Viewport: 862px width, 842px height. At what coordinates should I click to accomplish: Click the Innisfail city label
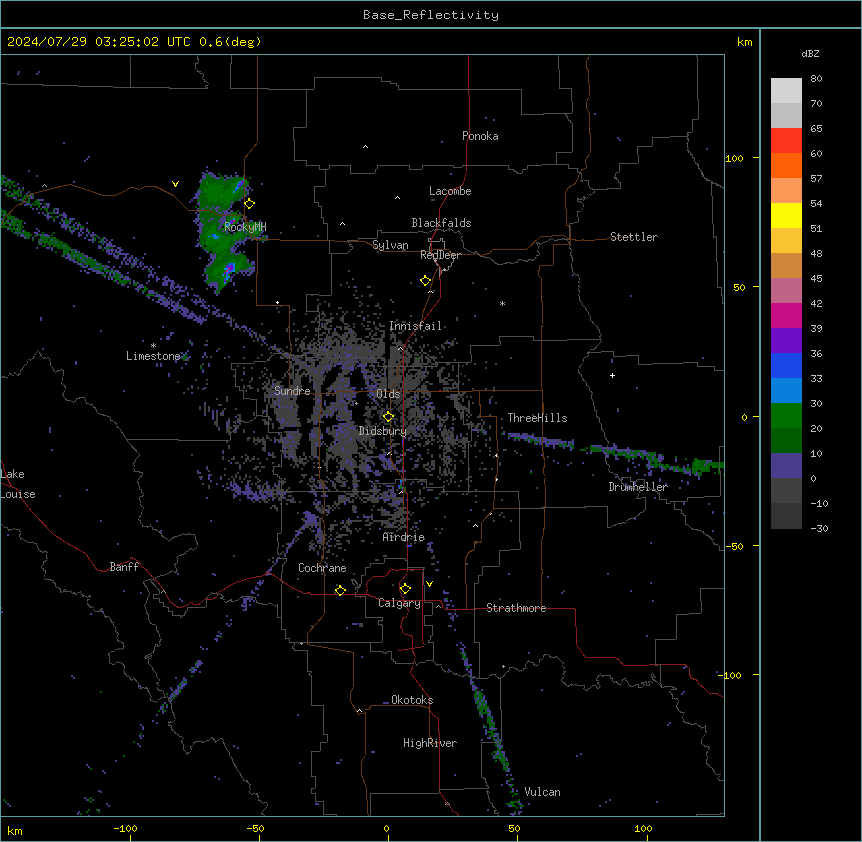click(x=415, y=326)
